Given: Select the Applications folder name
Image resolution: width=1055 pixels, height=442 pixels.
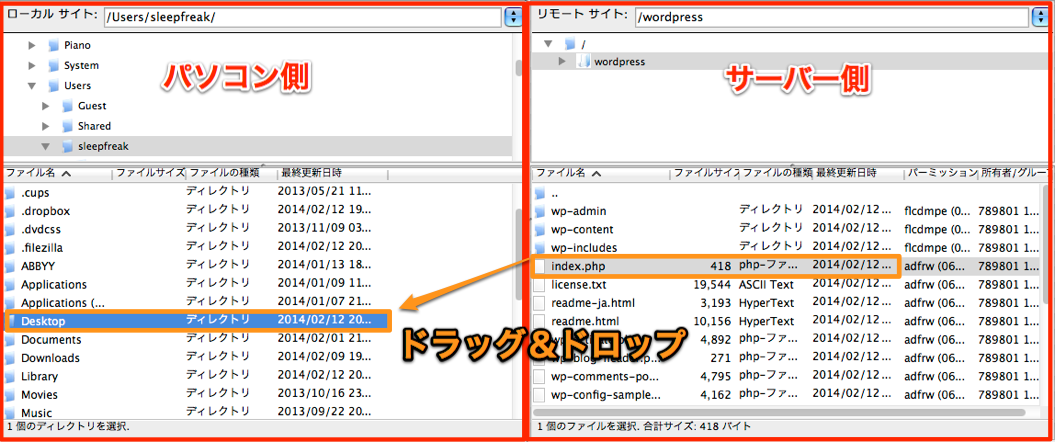Looking at the screenshot, I should pyautogui.click(x=54, y=285).
